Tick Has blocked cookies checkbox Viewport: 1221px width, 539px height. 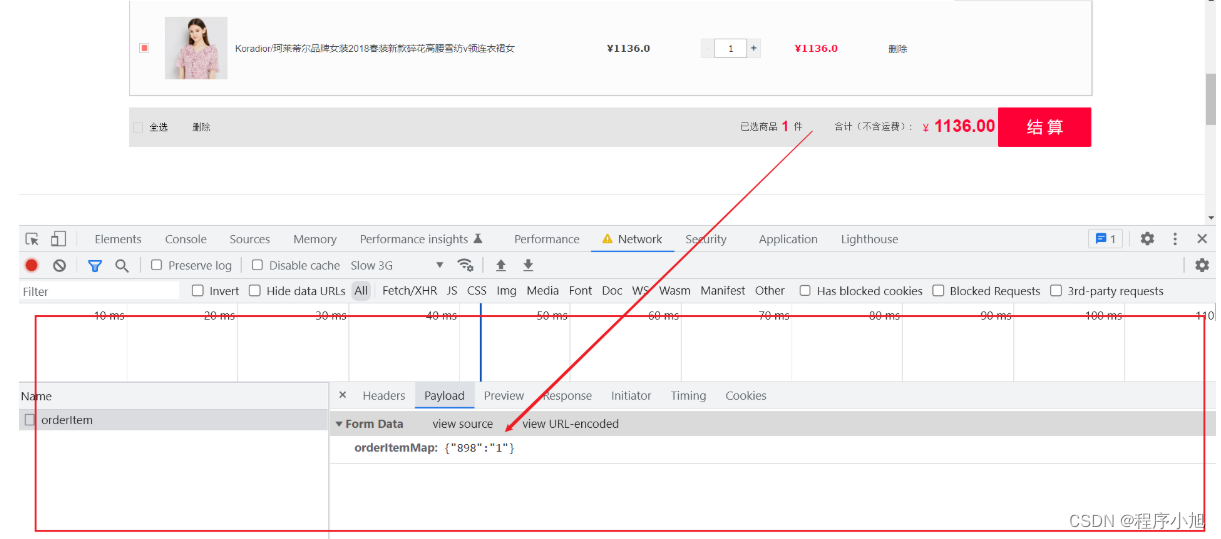point(805,291)
